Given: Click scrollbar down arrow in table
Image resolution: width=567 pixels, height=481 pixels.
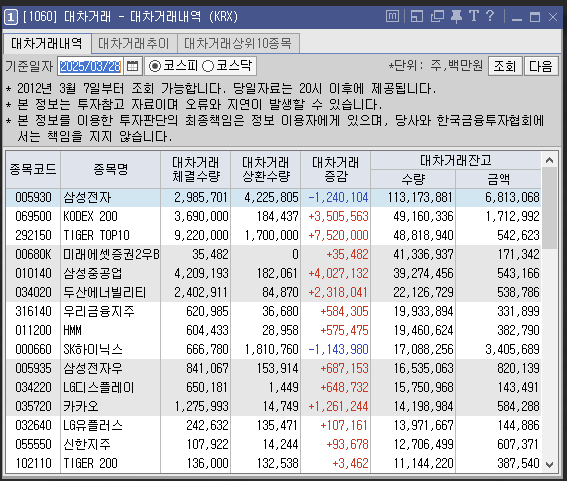Looking at the screenshot, I should click(549, 464).
